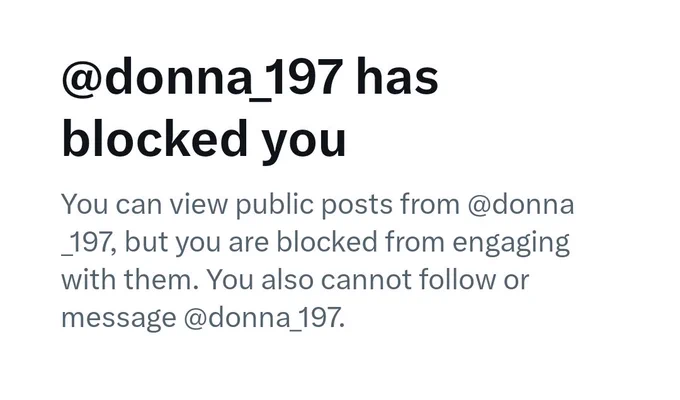Click the "follow or" text

(x=474, y=279)
